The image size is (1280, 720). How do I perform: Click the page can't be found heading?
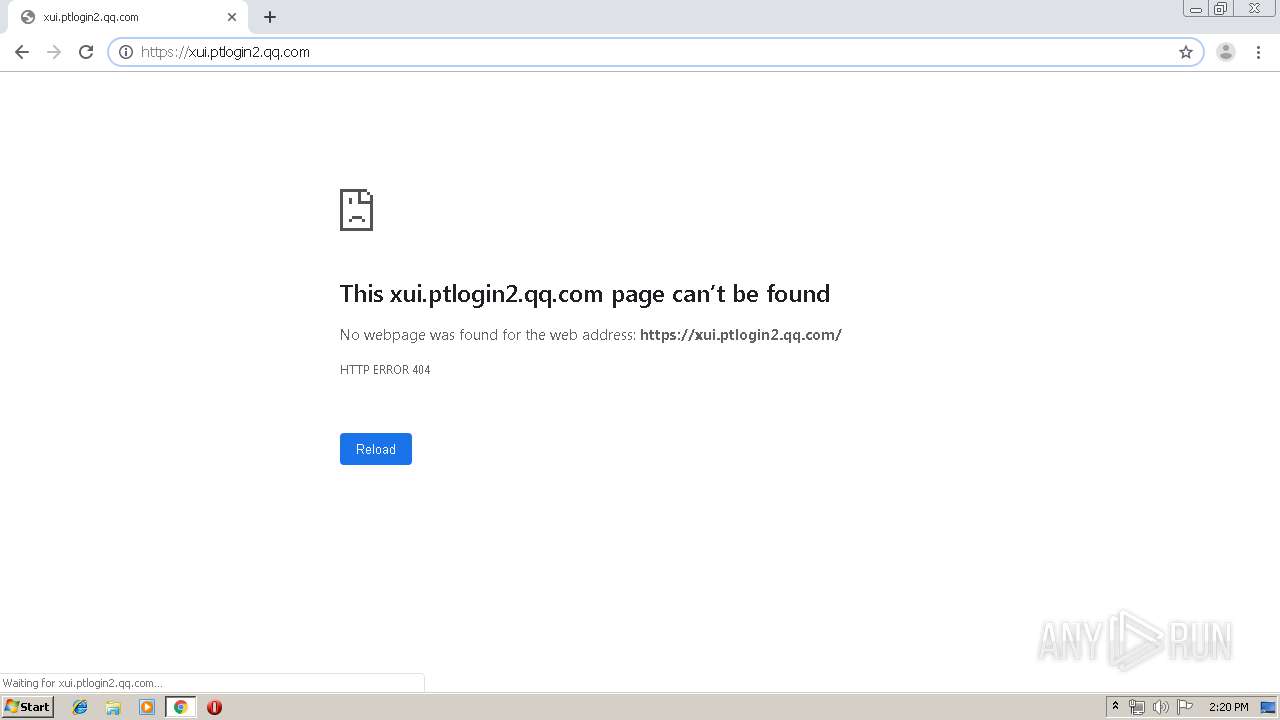point(585,293)
